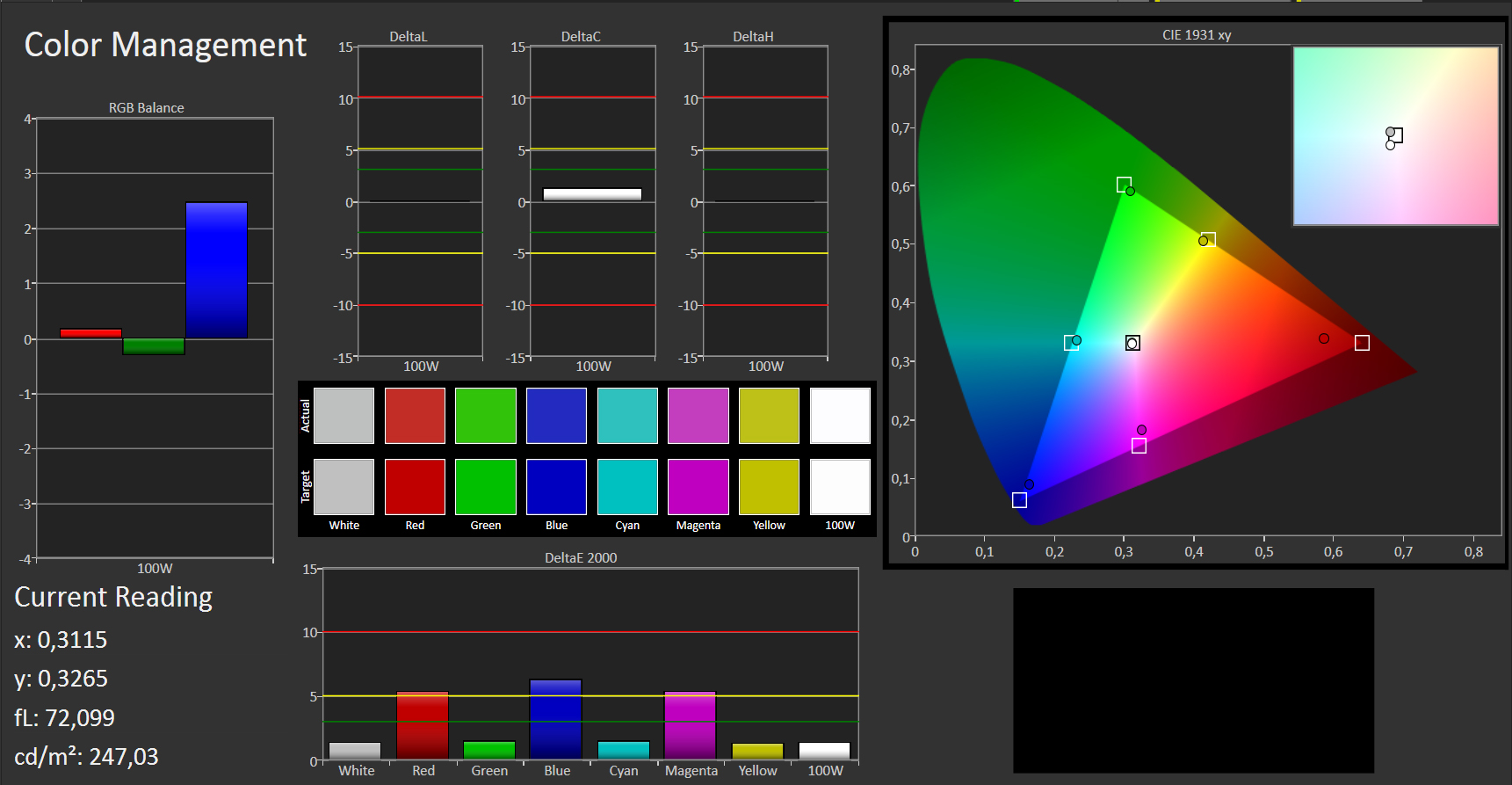
Task: Click the cyan target square on CIE diagram
Action: coord(1071,343)
